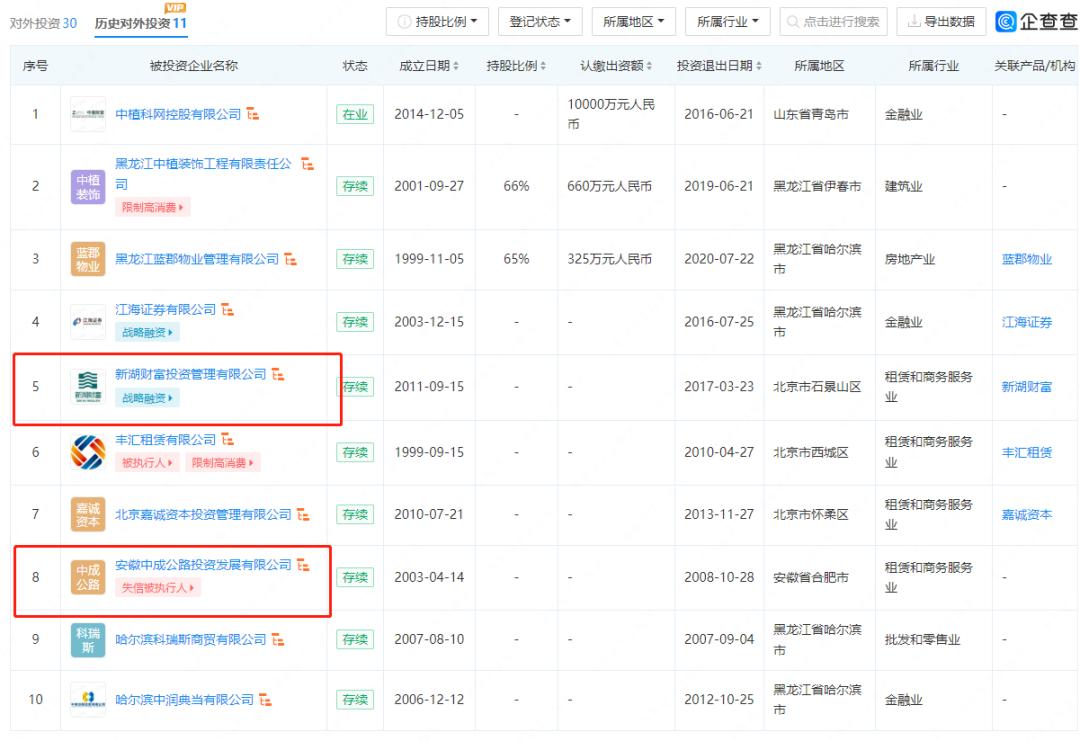Viewport: 1080px width, 741px height.
Task: Click the 嘉诚资本 company logo
Action: [88, 513]
